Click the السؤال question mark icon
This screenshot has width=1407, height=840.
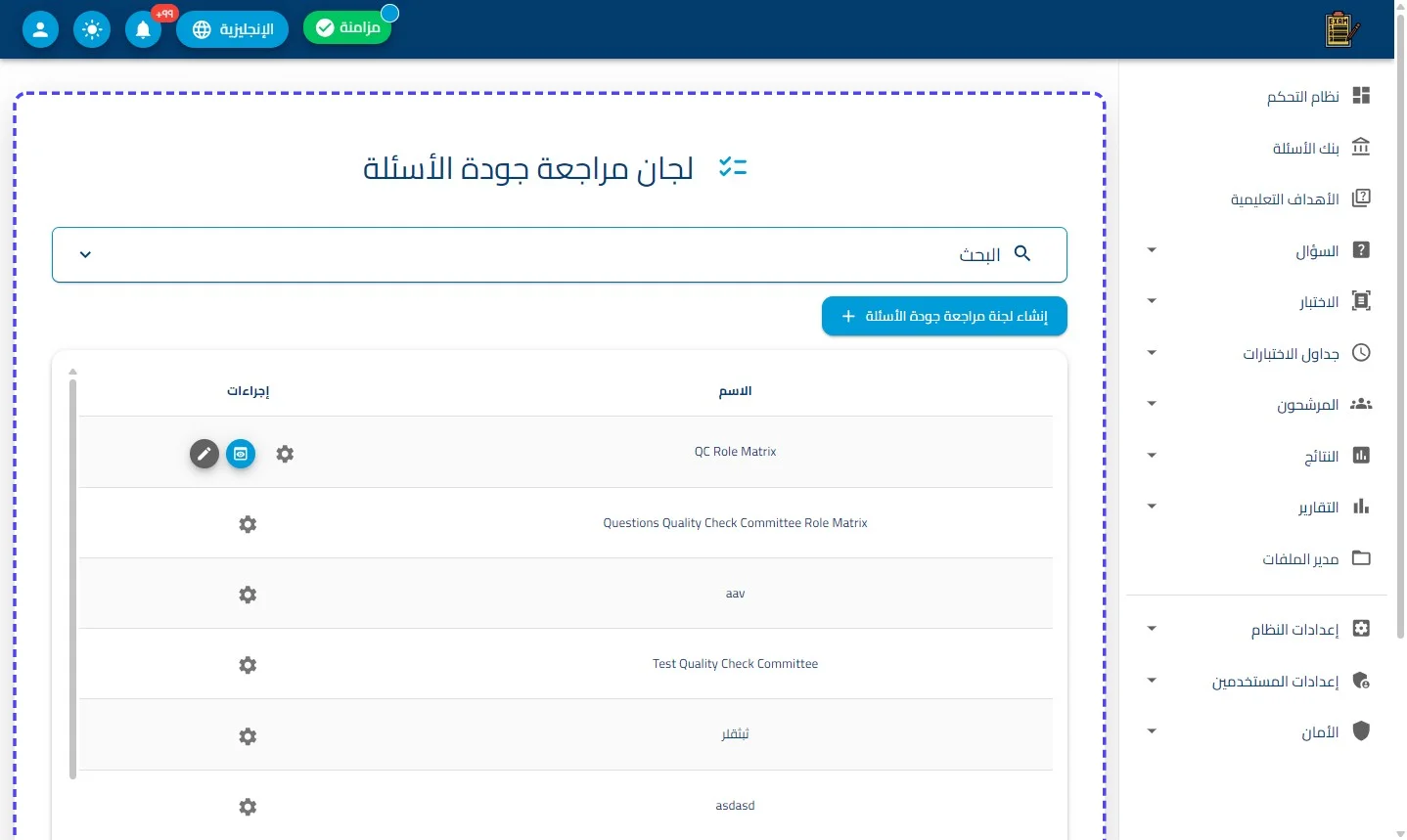[1361, 250]
